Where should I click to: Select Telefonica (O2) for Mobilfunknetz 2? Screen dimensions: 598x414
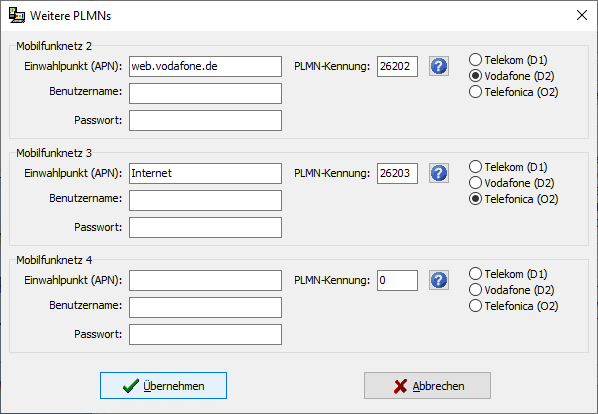[x=513, y=92]
